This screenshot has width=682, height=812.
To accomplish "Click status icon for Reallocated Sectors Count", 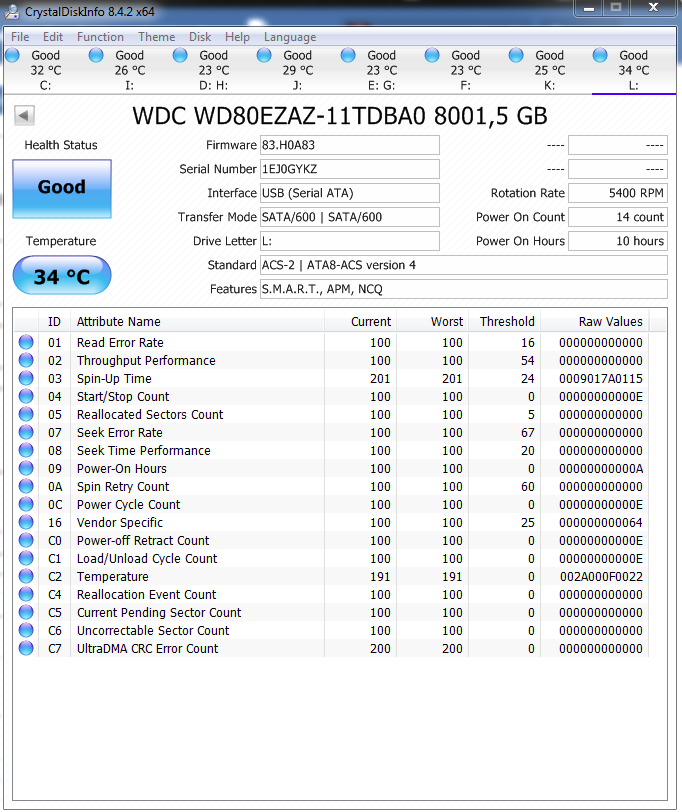I will (26, 414).
